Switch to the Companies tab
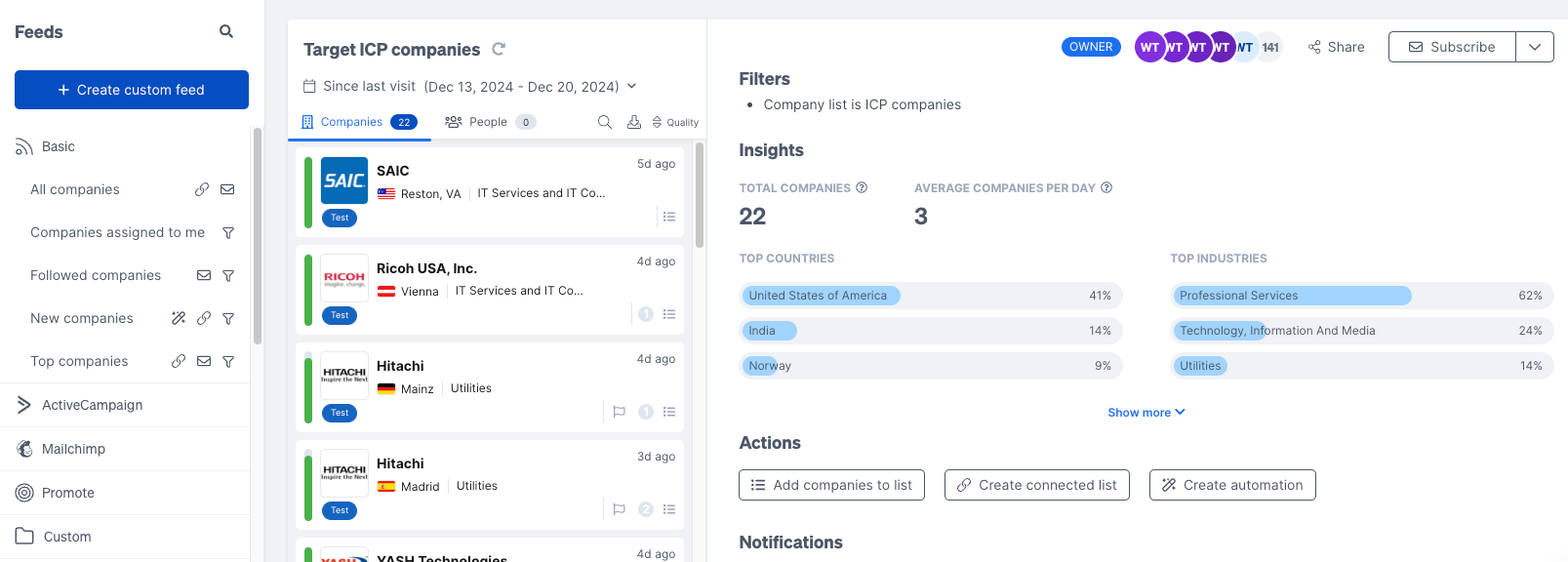 360,122
